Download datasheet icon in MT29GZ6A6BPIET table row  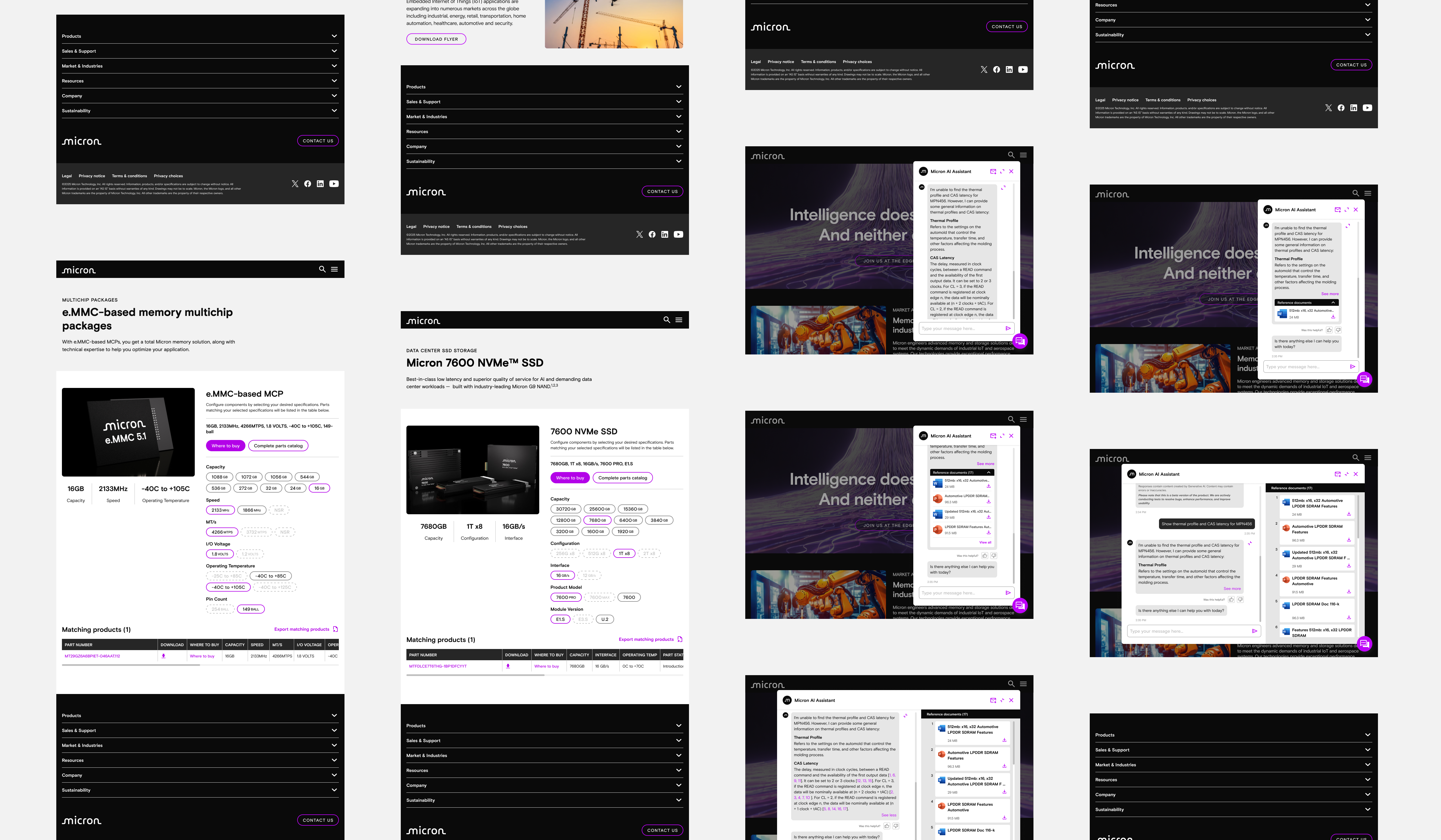pos(164,656)
